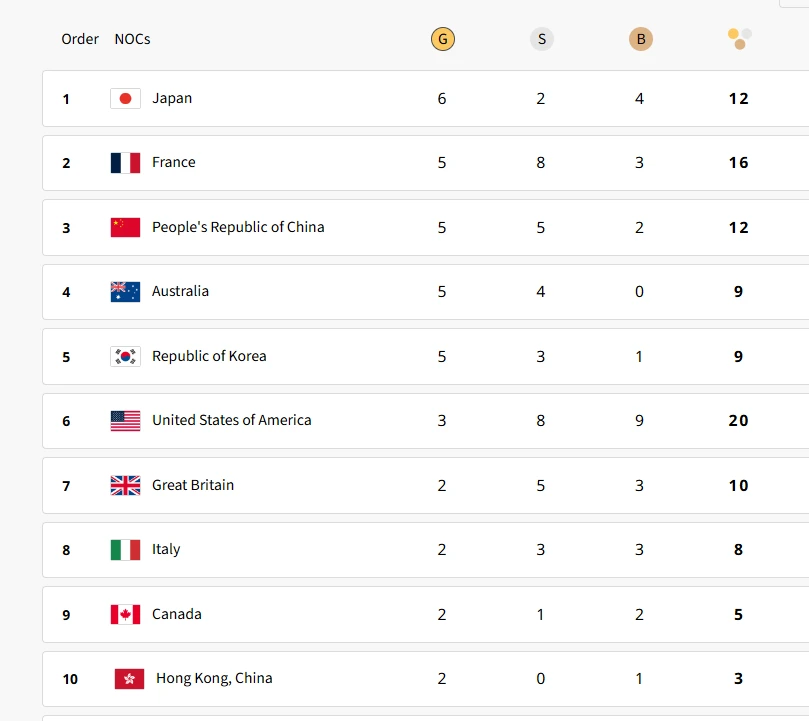Open the Italy country row

pyautogui.click(x=166, y=549)
